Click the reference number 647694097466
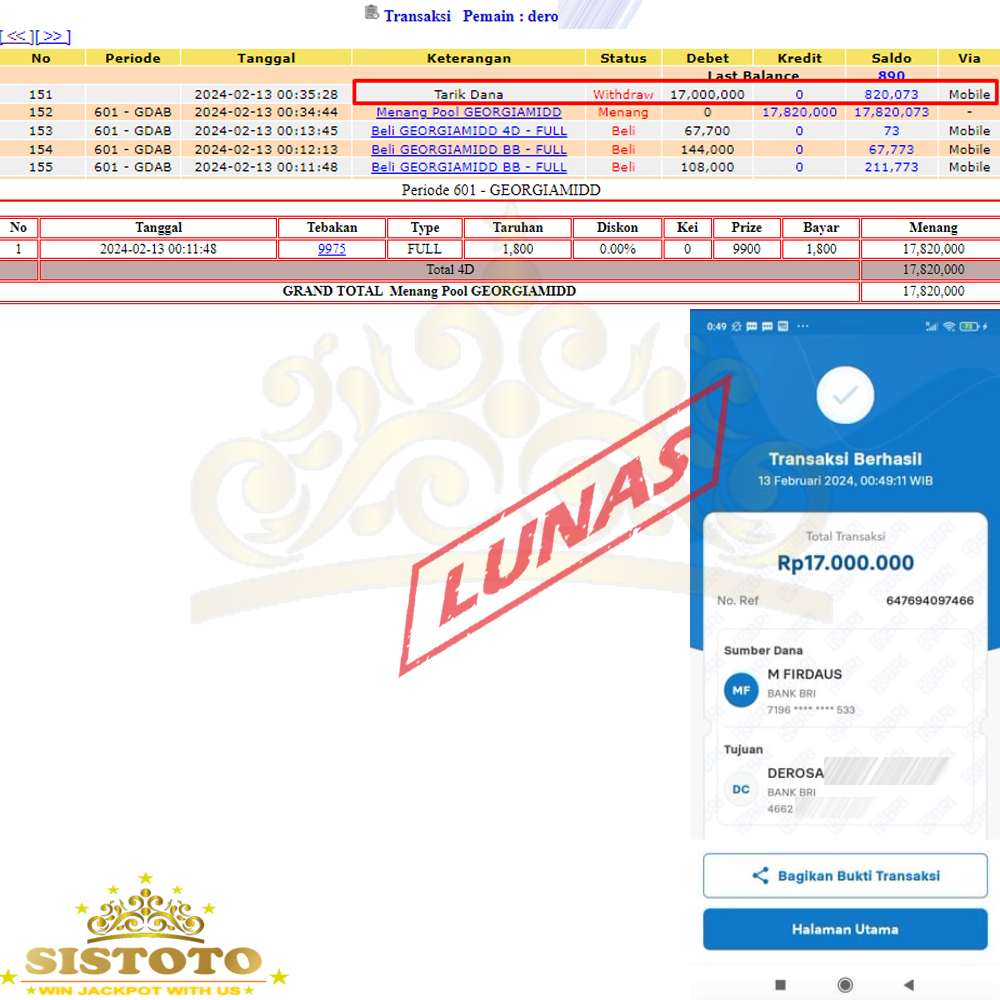Image resolution: width=1000 pixels, height=1000 pixels. [x=929, y=600]
